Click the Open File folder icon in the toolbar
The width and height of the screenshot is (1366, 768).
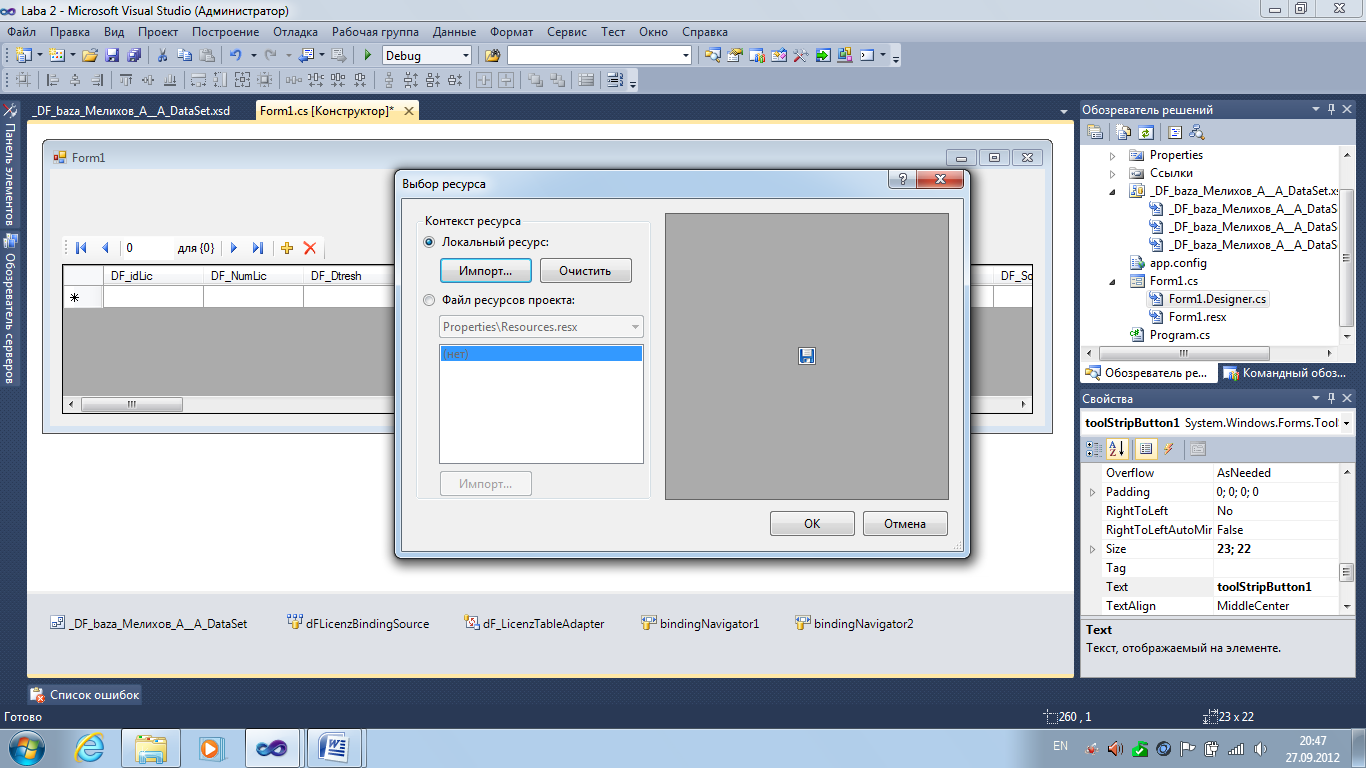click(x=90, y=56)
